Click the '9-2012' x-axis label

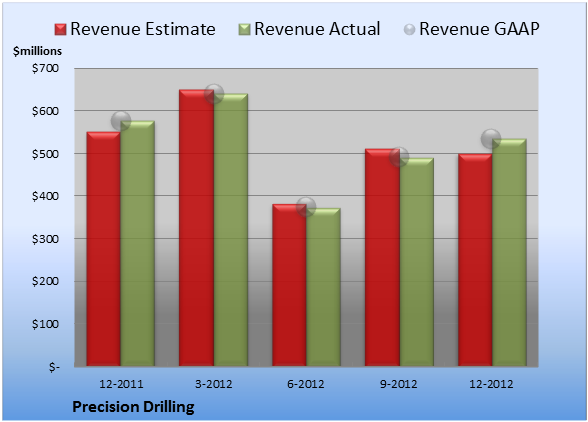pyautogui.click(x=399, y=384)
